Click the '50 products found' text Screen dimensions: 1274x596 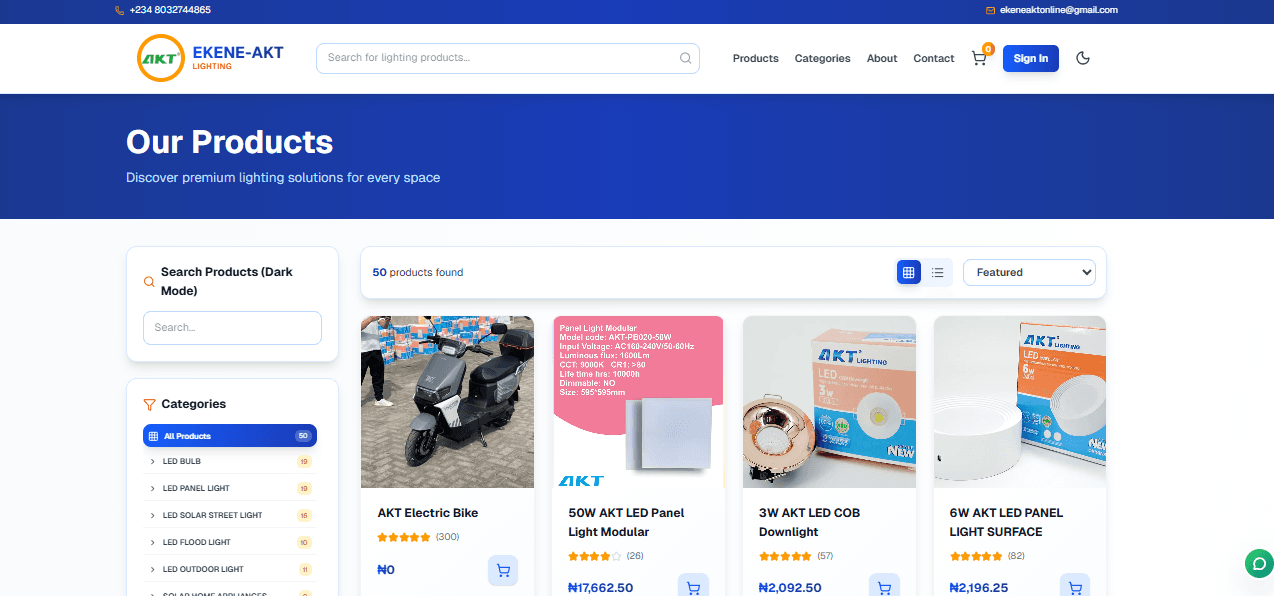(x=418, y=272)
